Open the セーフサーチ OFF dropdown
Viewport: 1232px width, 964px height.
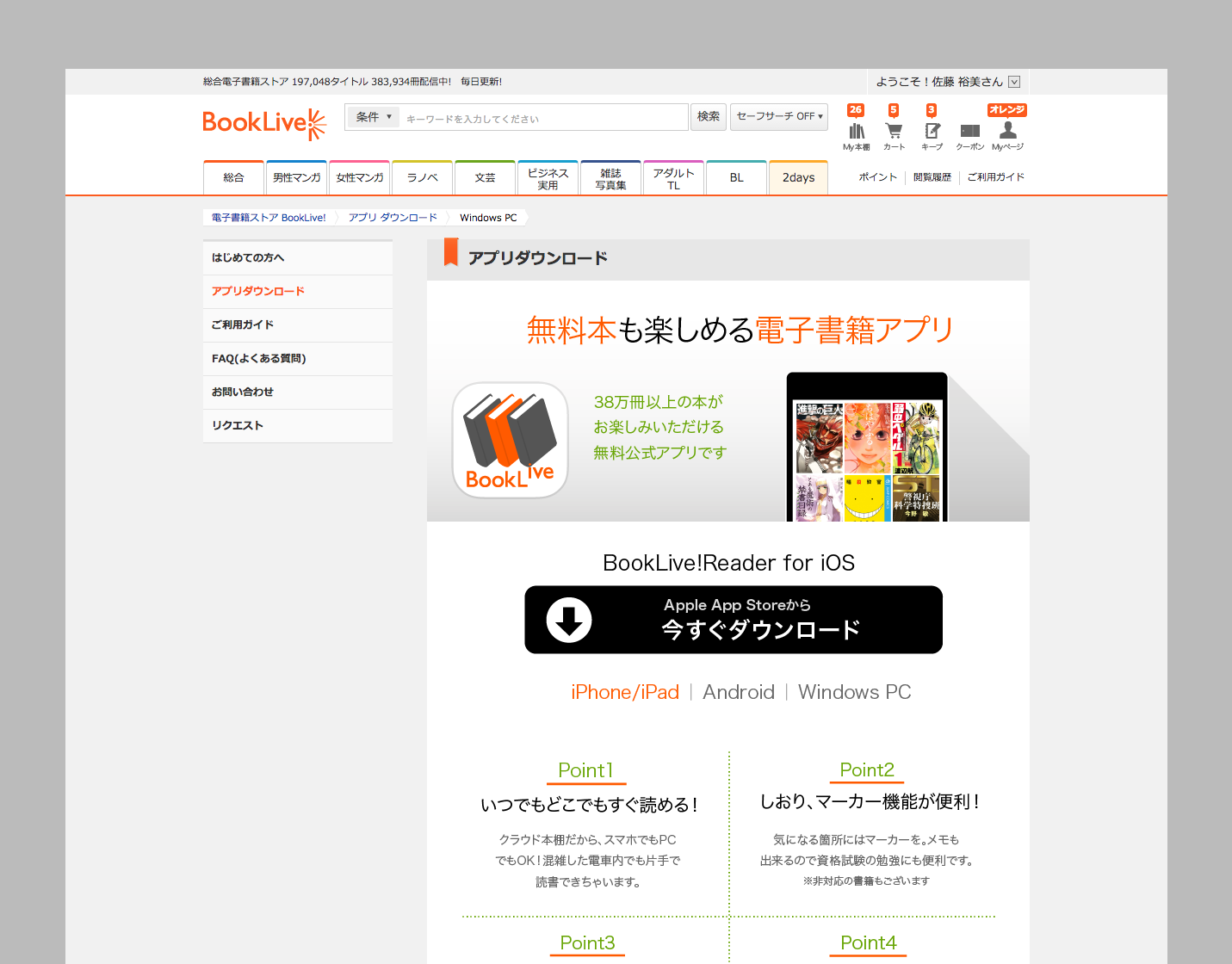click(779, 116)
